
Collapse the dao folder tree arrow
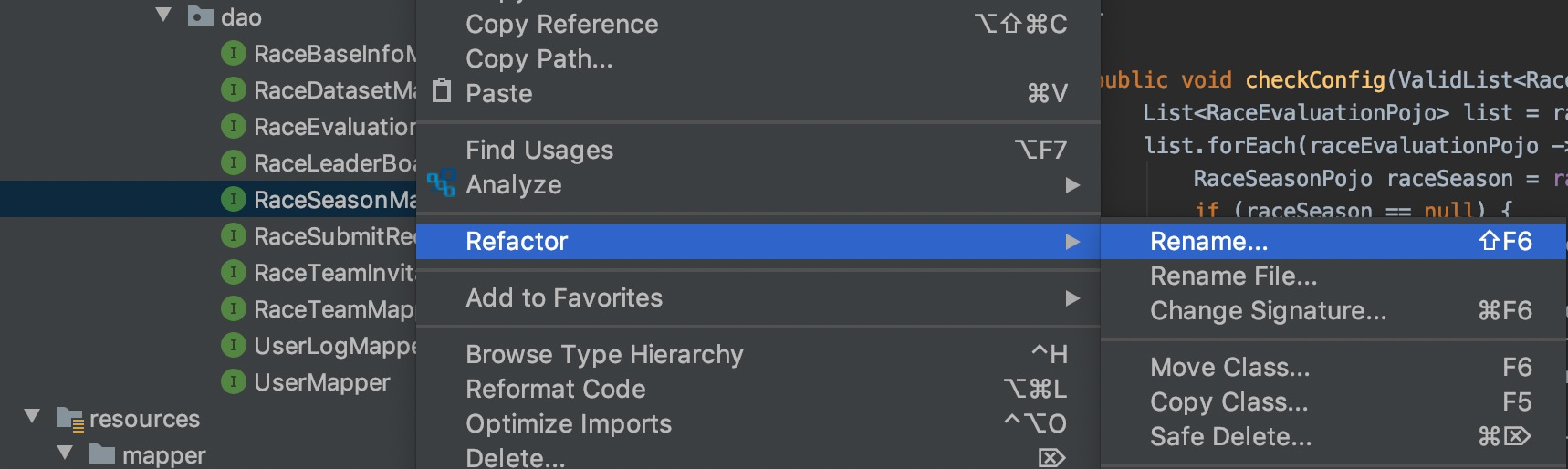[x=164, y=15]
